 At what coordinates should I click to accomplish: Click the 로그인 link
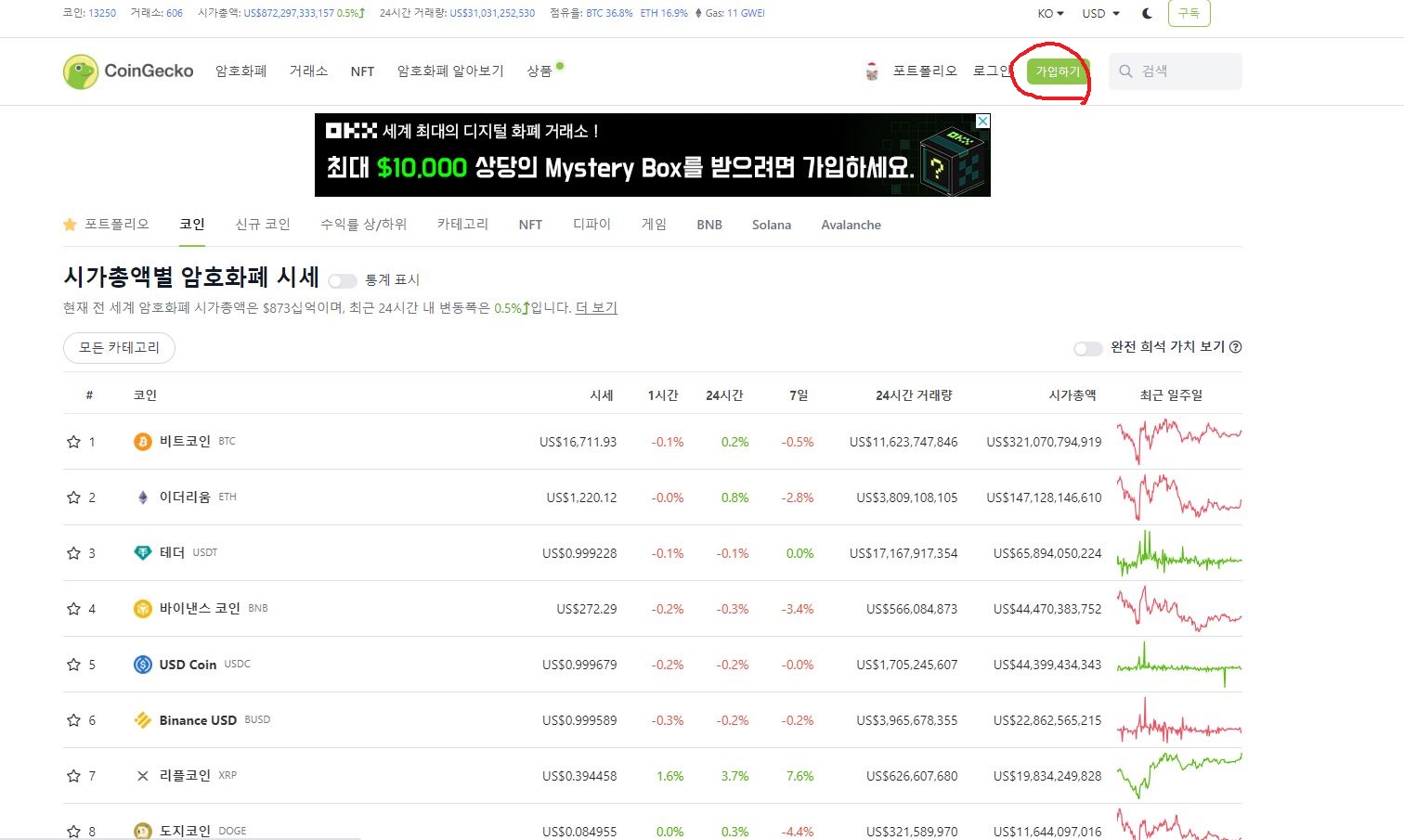pyautogui.click(x=992, y=71)
